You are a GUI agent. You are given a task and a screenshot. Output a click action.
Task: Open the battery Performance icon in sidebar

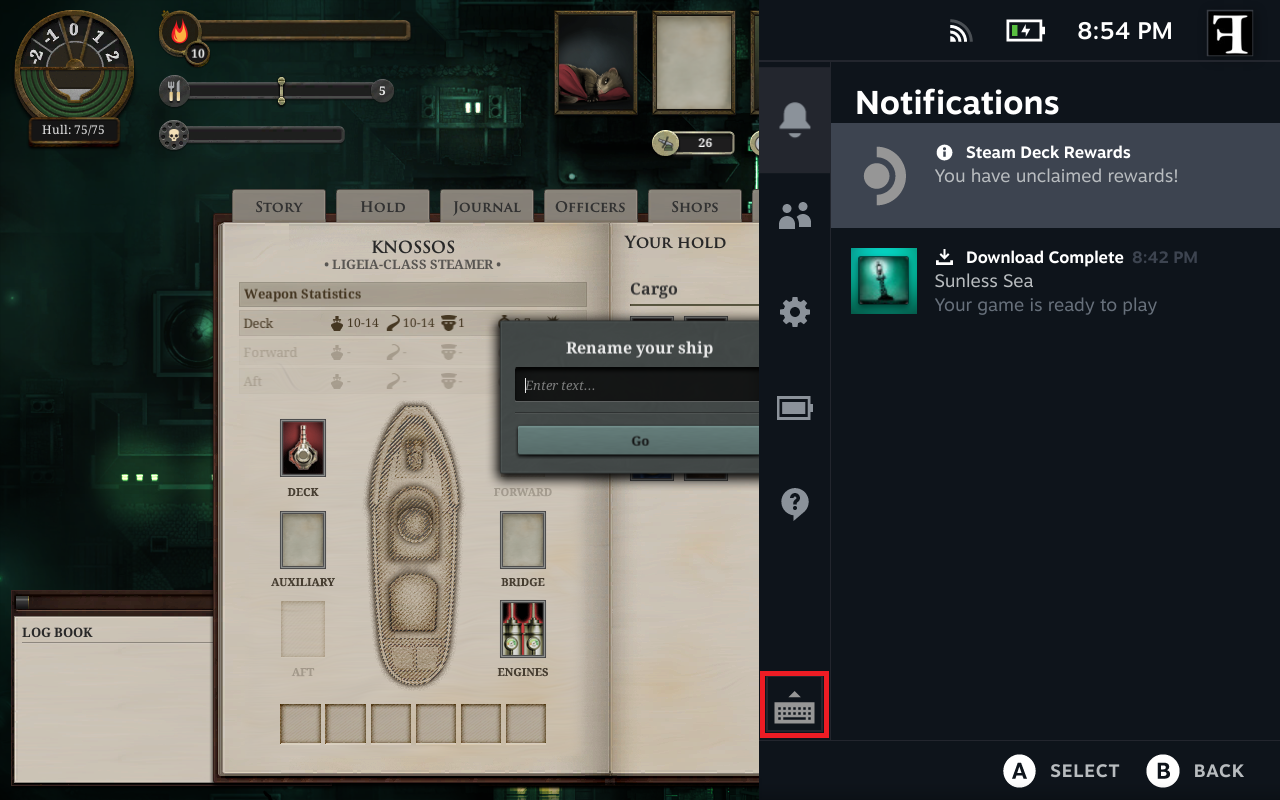pos(795,408)
